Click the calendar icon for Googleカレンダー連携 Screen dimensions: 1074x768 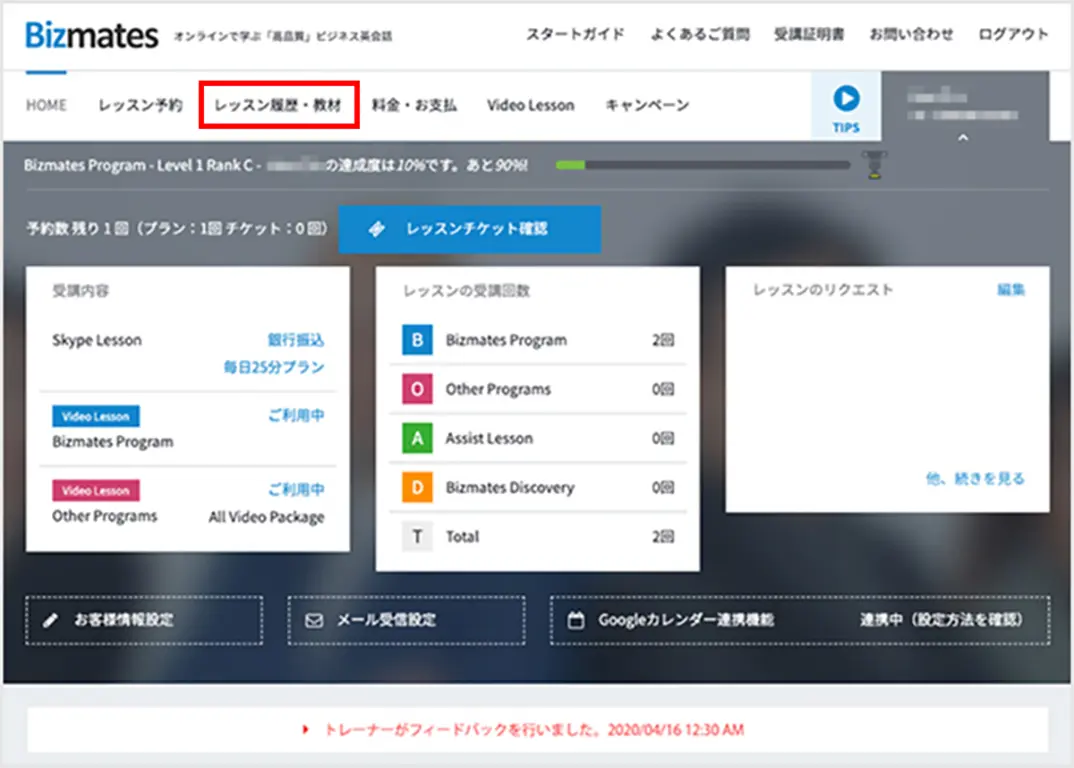click(x=575, y=620)
